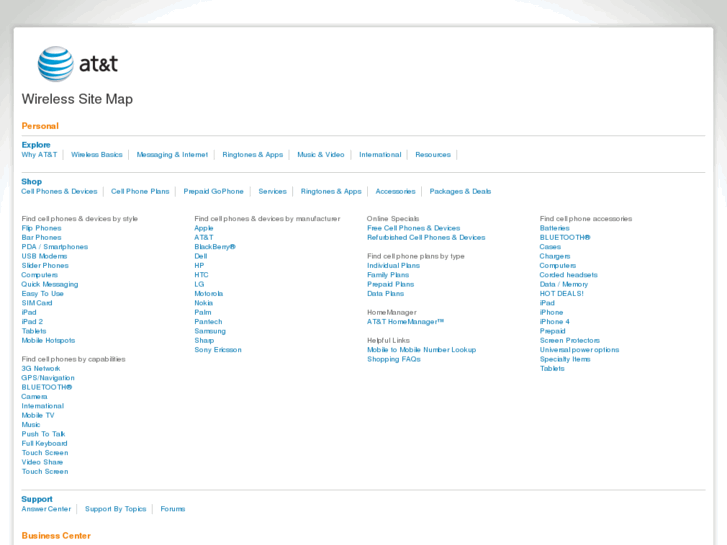The image size is (727, 545).
Task: Go to Messaging & Internet
Action: point(172,154)
